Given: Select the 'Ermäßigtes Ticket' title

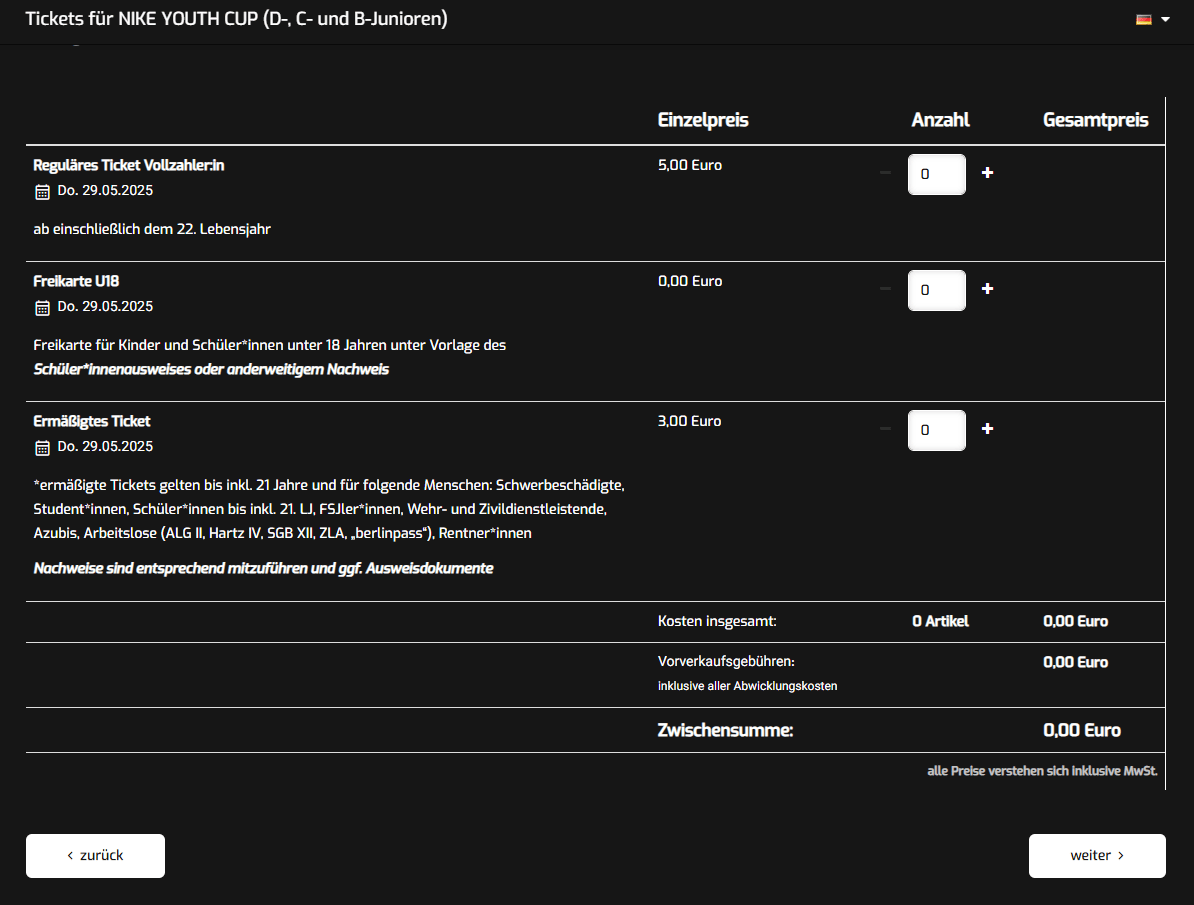Looking at the screenshot, I should (x=92, y=421).
